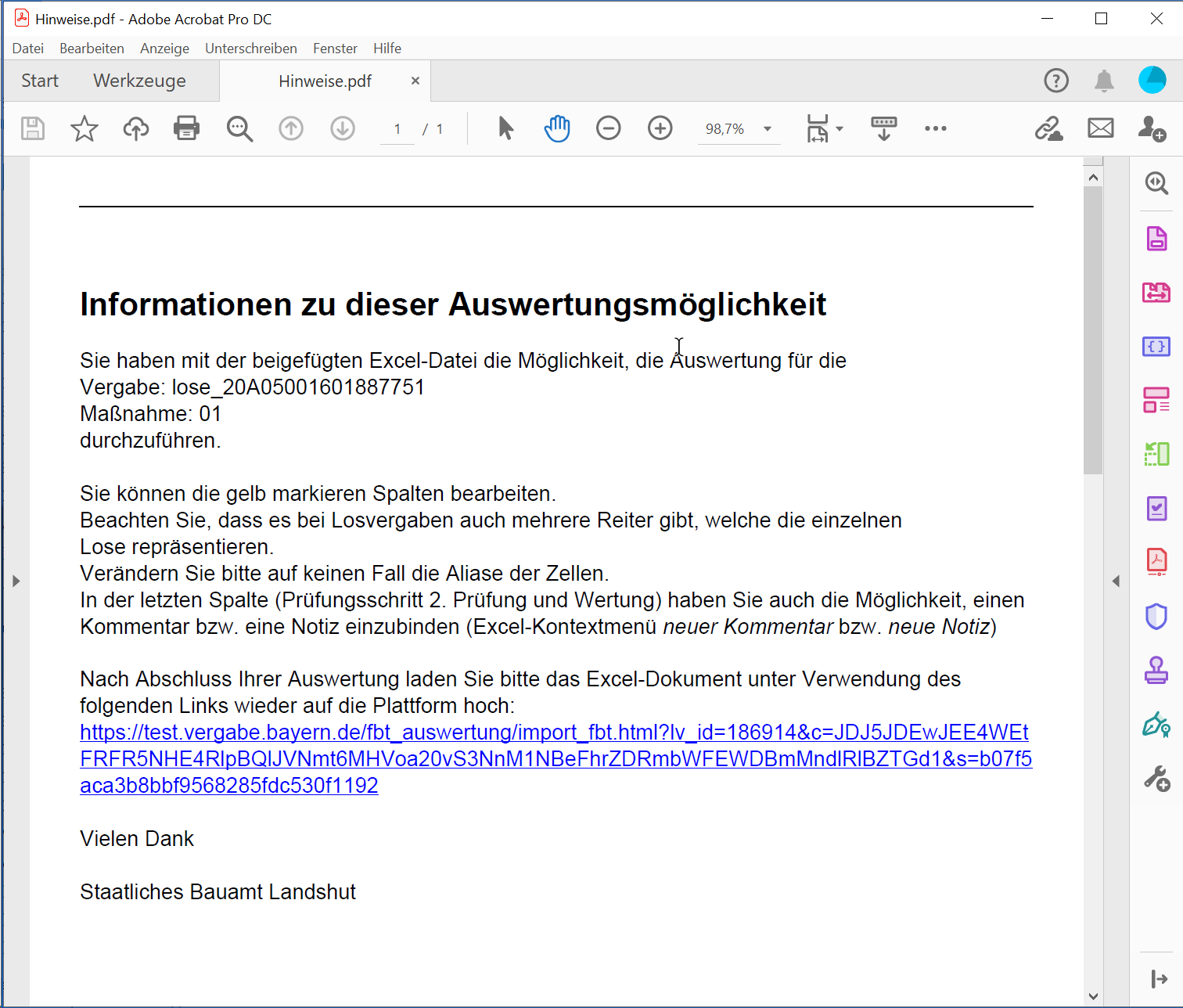Click the text Staatliches Bauamt Landshut
The image size is (1183, 1008).
pyautogui.click(x=218, y=892)
